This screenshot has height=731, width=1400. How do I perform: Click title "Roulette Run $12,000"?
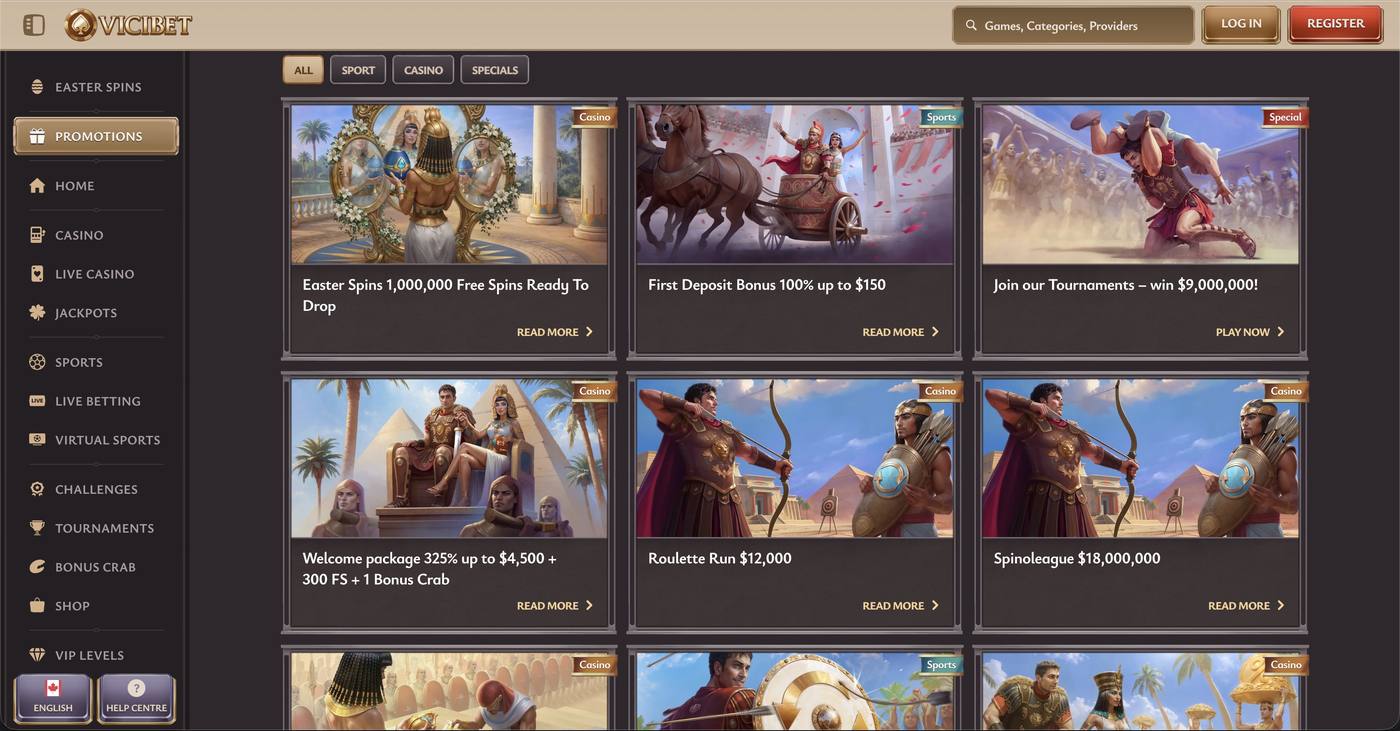pyautogui.click(x=720, y=559)
